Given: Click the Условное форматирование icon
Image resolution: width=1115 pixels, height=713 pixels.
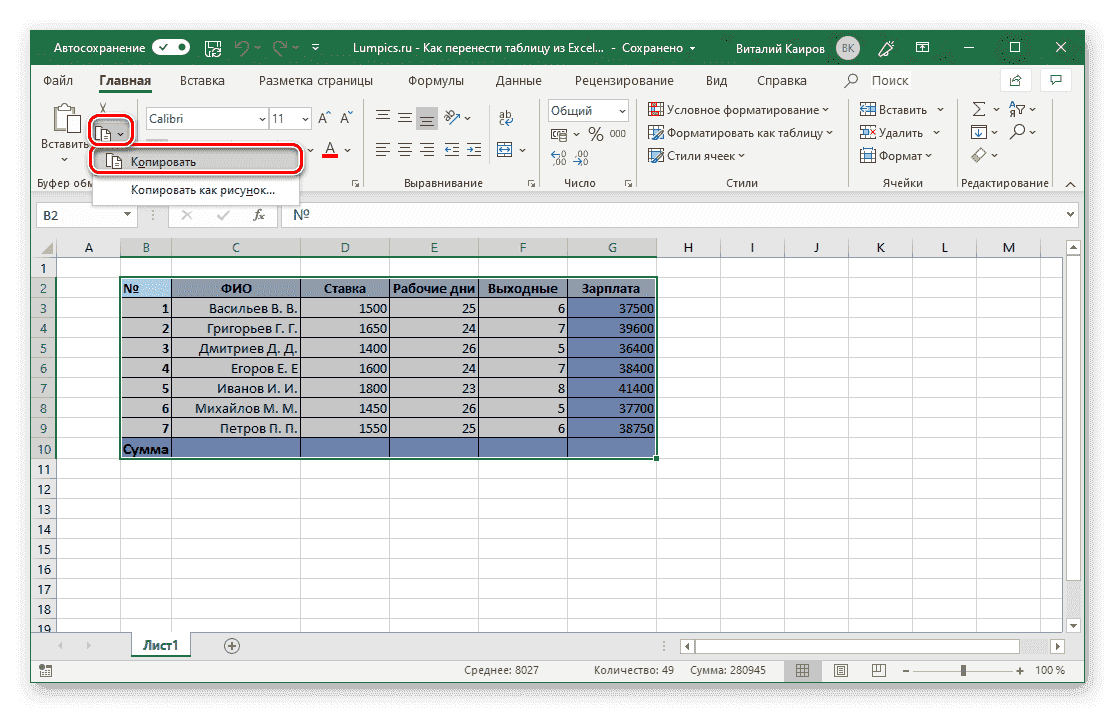Looking at the screenshot, I should (x=656, y=108).
